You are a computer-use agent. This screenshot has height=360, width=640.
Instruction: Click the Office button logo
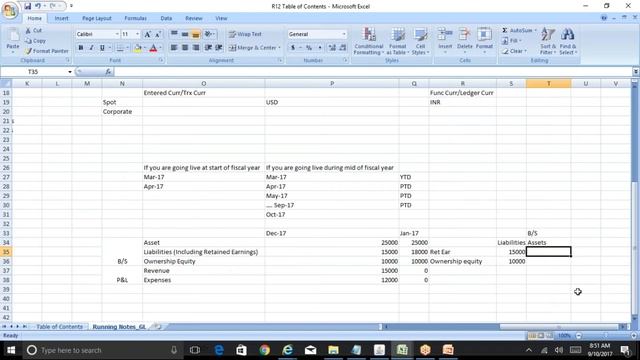(x=10, y=10)
